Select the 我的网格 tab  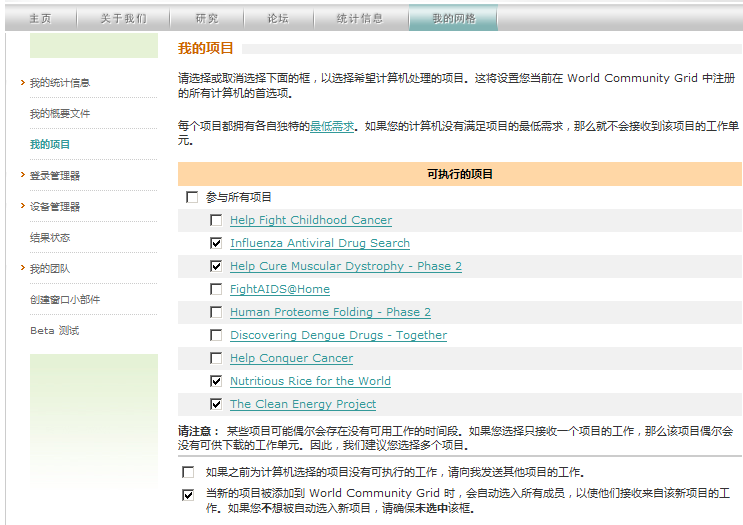pos(453,18)
